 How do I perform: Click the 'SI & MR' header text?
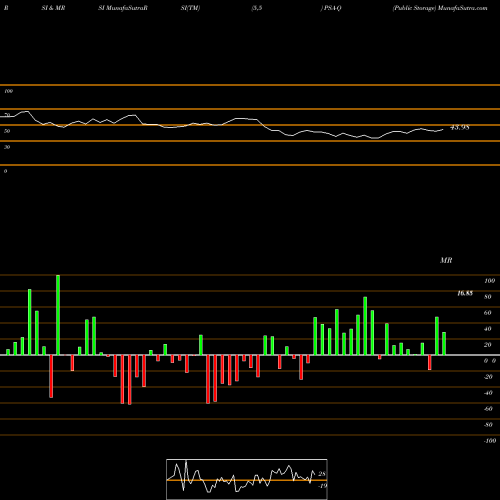click(x=53, y=8)
